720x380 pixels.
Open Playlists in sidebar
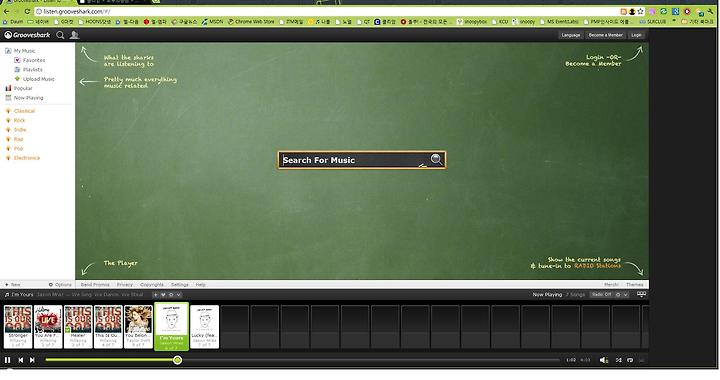(x=28, y=70)
